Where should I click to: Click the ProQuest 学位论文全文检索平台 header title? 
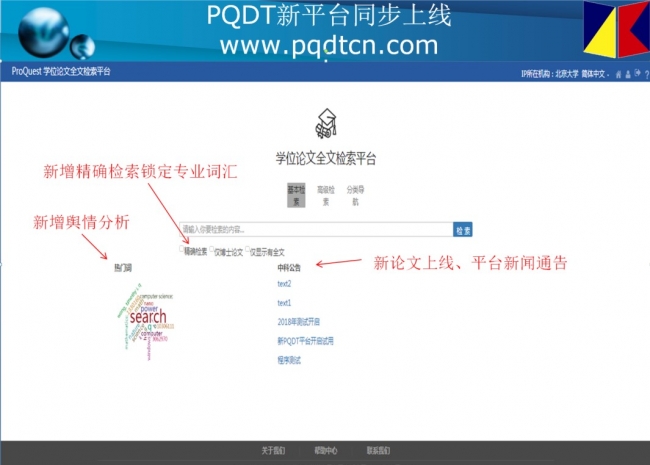tap(61, 71)
